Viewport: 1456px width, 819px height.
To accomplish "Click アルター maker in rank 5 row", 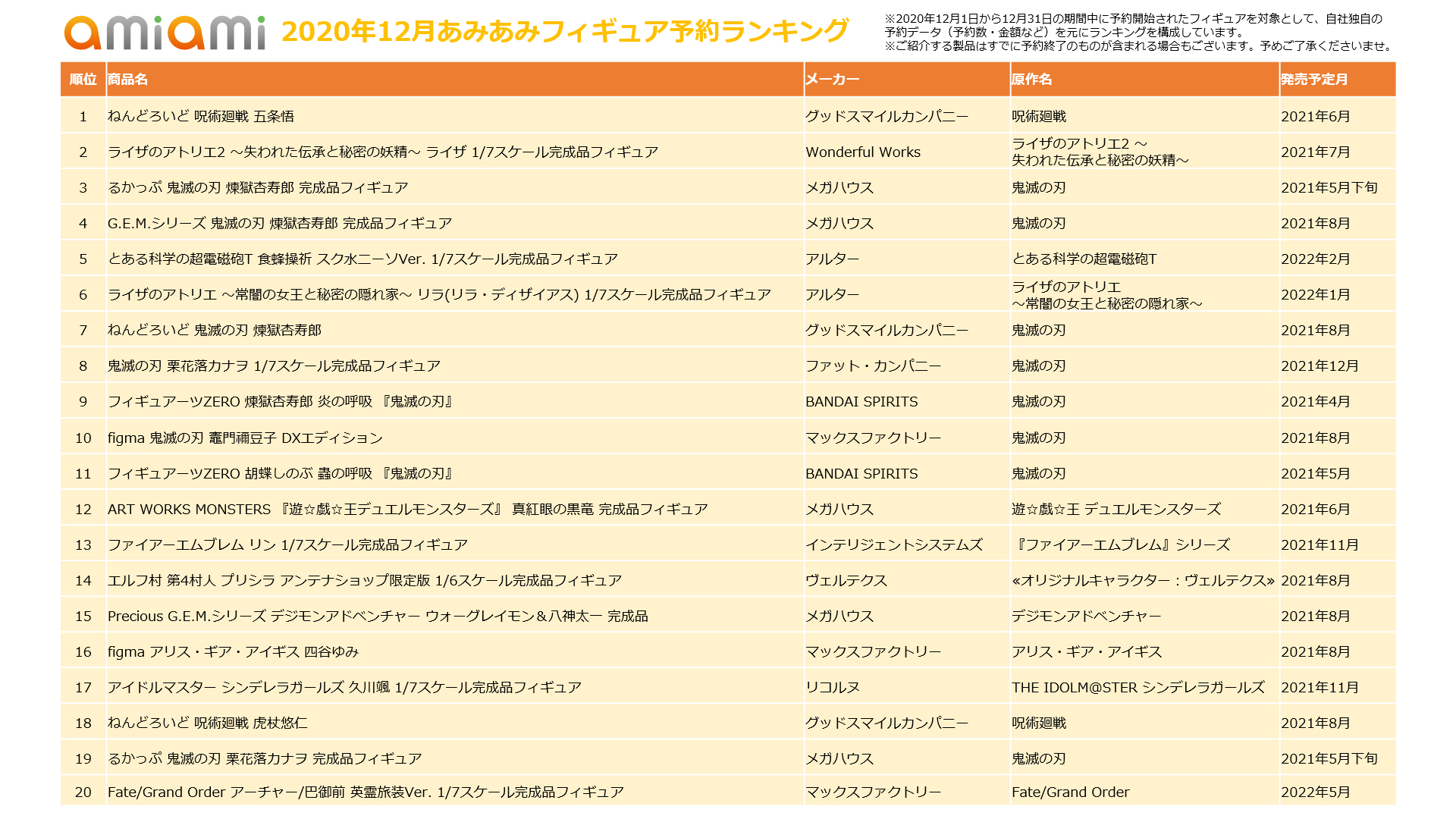I will point(833,259).
